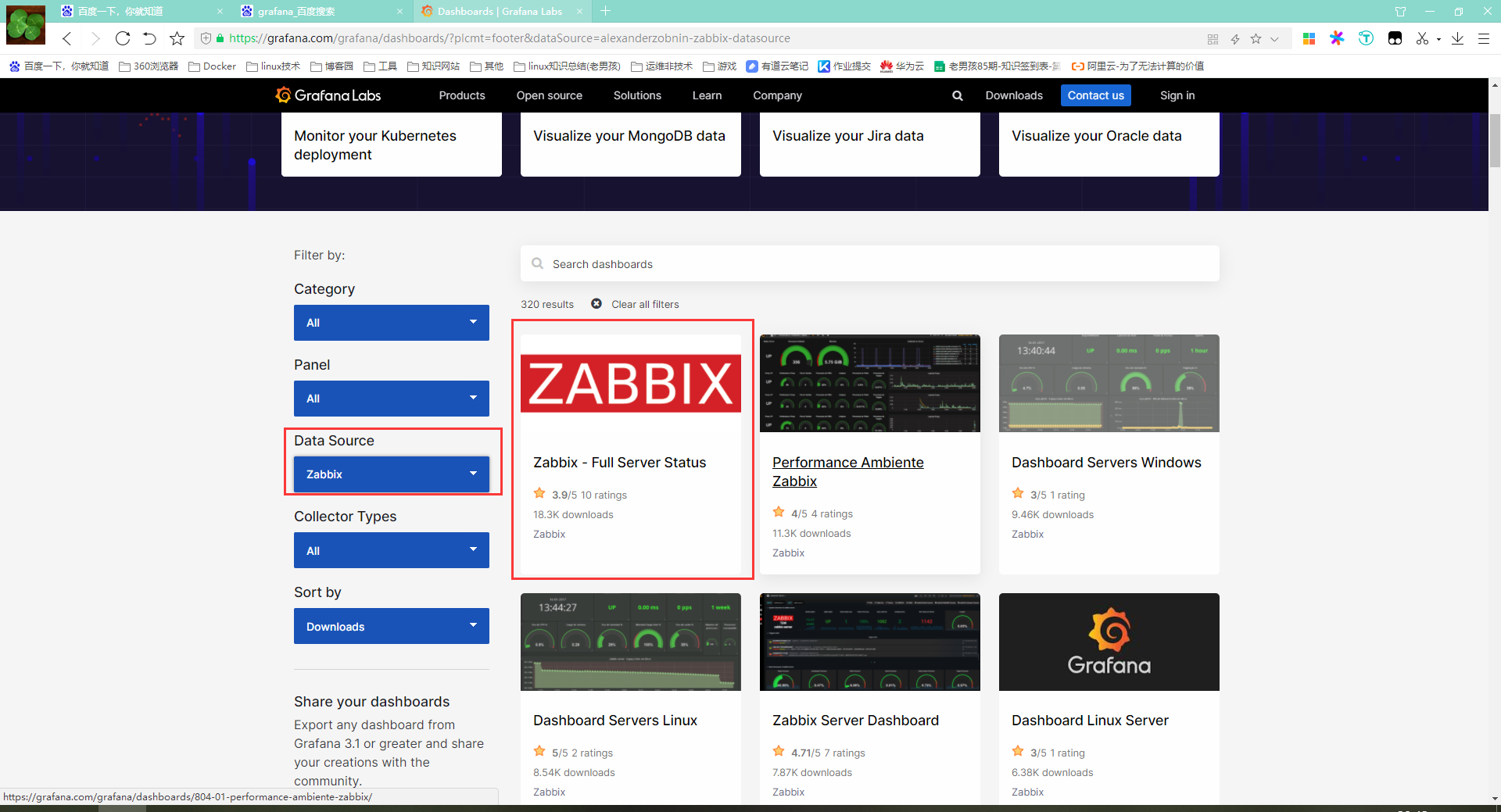This screenshot has height=812, width=1501.
Task: Open Monitor your Kubernetes deployment card
Action: (392, 145)
